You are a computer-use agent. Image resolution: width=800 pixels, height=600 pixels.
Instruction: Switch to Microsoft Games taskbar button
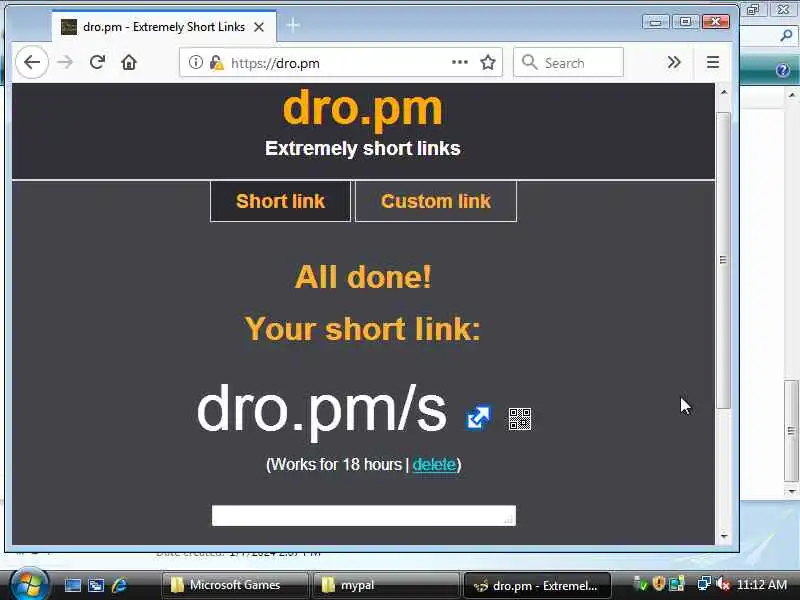tap(235, 585)
